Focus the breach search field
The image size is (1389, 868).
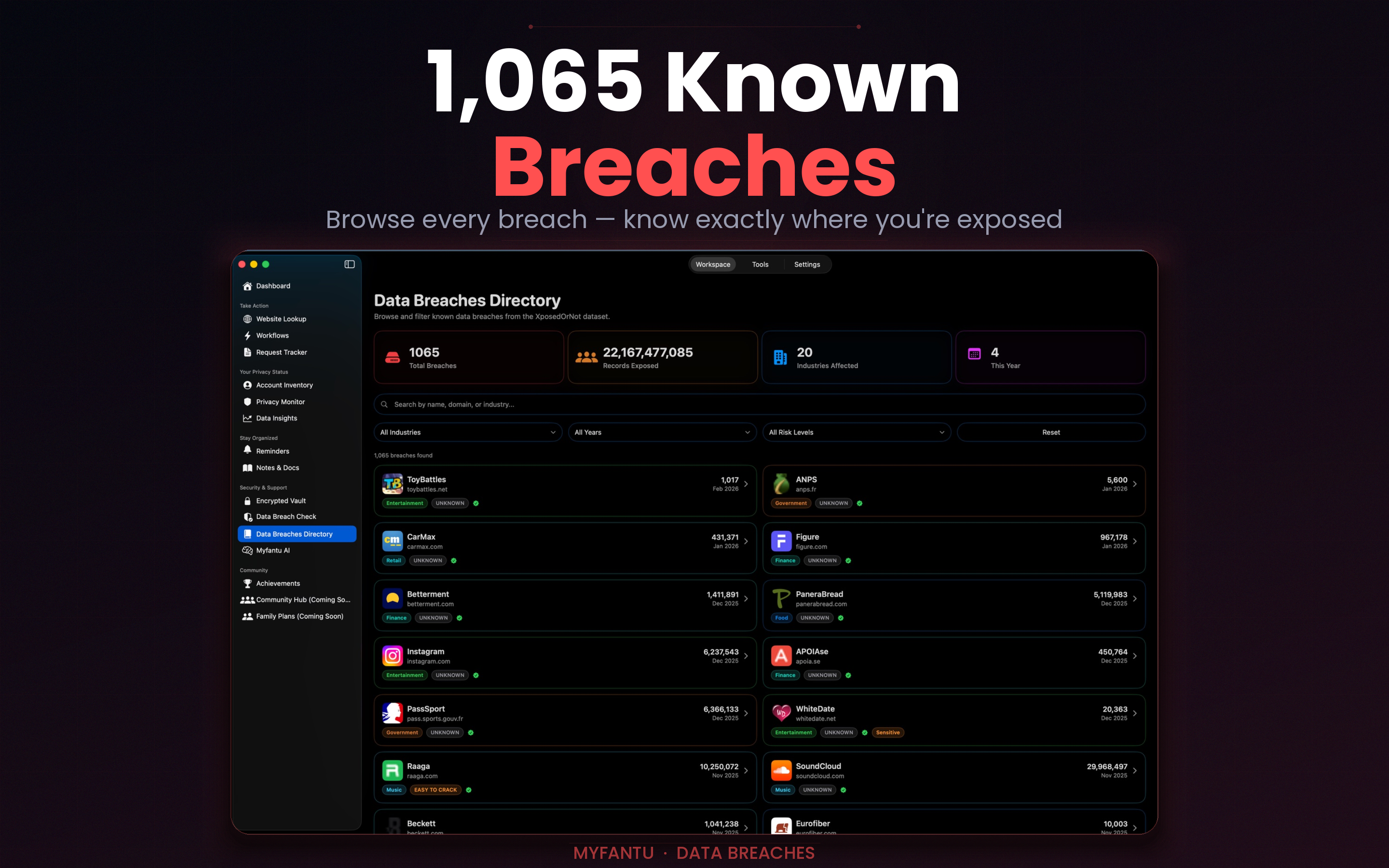pos(759,404)
